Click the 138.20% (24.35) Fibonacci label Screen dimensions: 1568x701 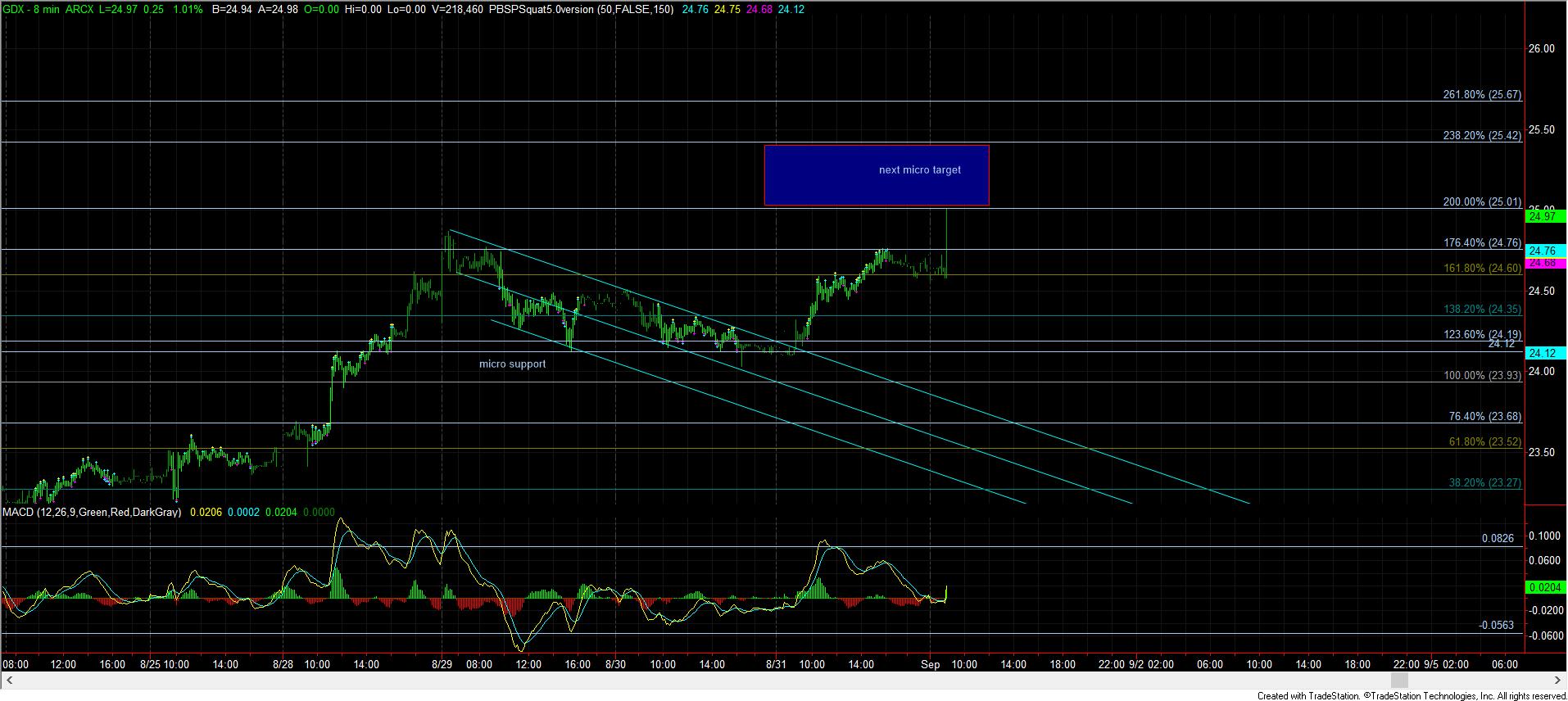coord(1481,310)
